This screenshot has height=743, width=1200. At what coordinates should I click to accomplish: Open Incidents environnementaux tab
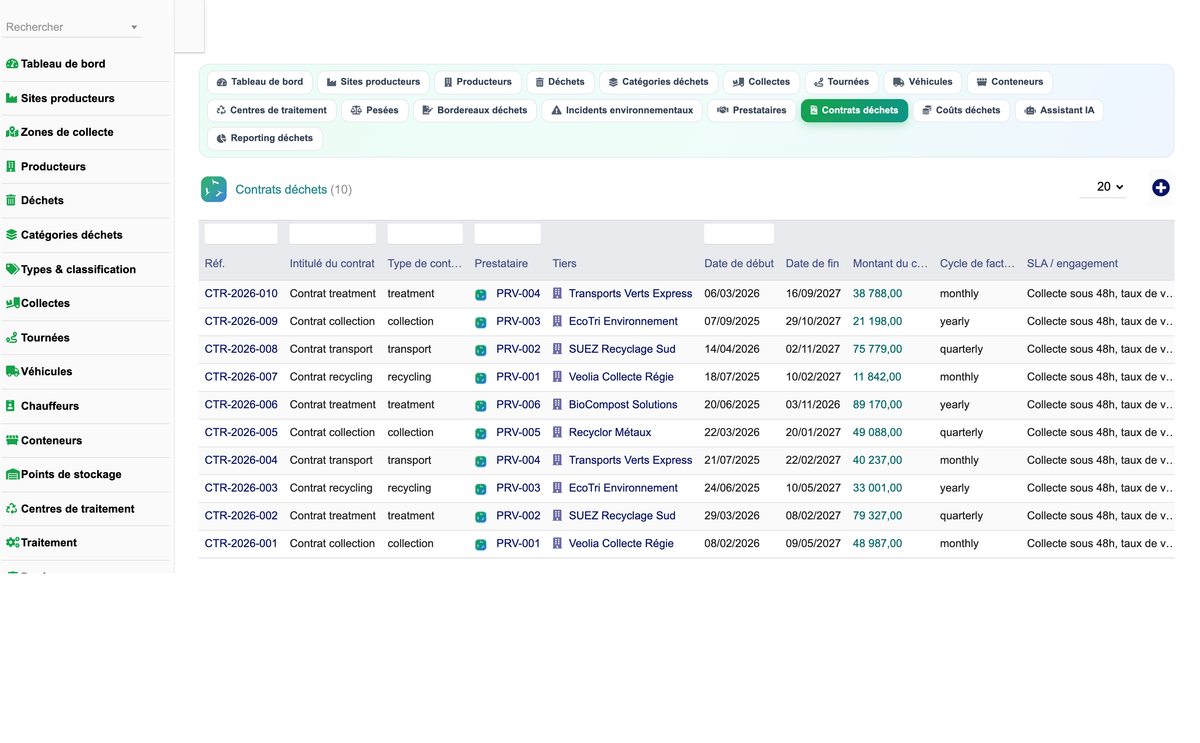click(x=622, y=110)
